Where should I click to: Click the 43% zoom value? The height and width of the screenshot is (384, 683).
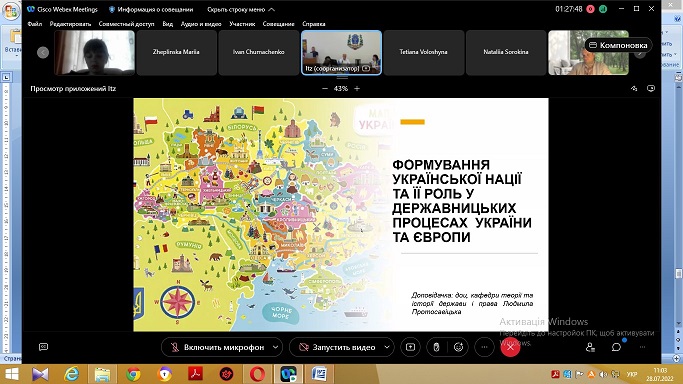click(341, 88)
